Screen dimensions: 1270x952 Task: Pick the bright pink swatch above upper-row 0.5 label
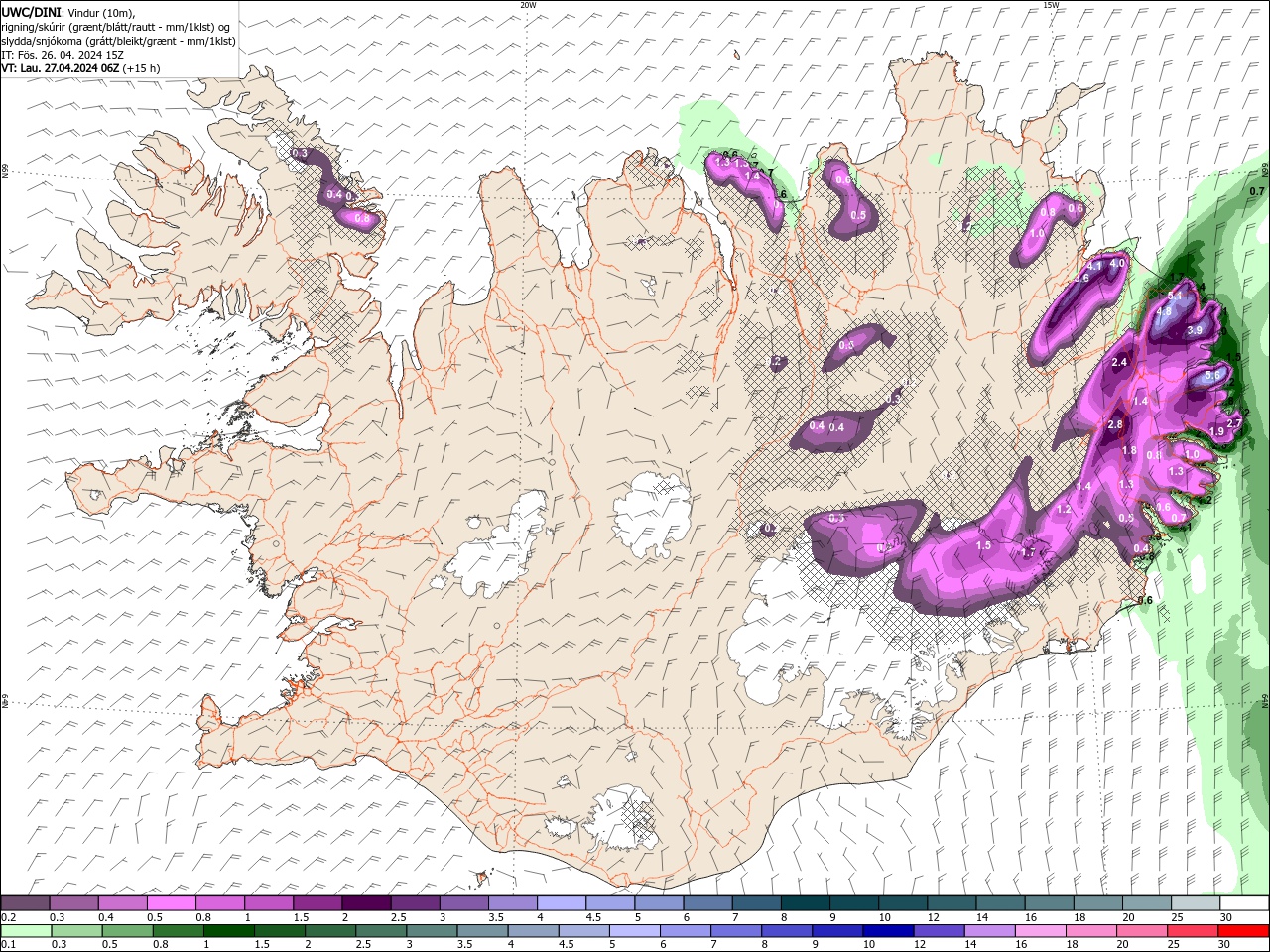coord(173,903)
